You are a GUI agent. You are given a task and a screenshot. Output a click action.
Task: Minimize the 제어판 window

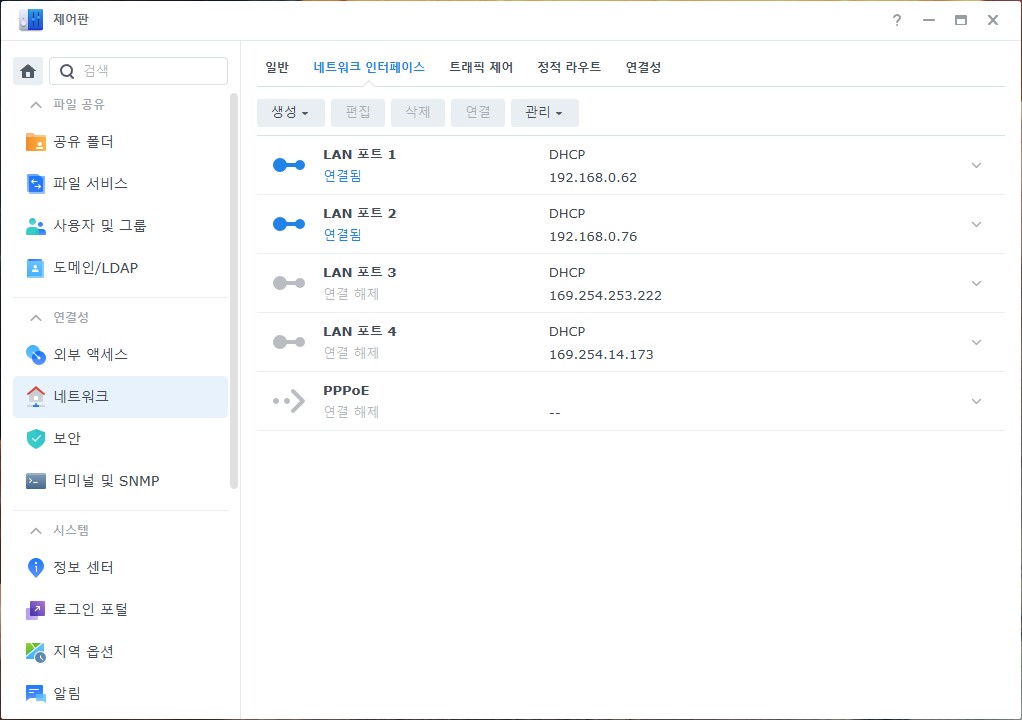[x=929, y=20]
